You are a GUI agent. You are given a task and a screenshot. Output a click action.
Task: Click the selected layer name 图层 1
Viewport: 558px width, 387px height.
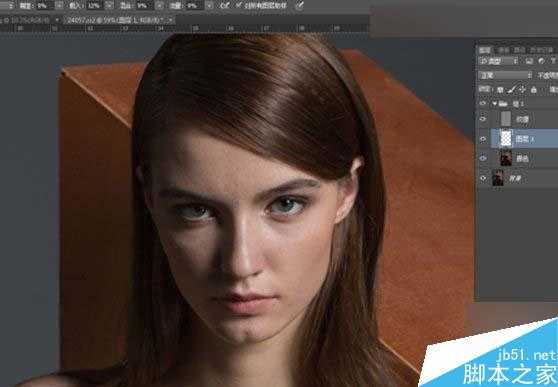[x=525, y=139]
